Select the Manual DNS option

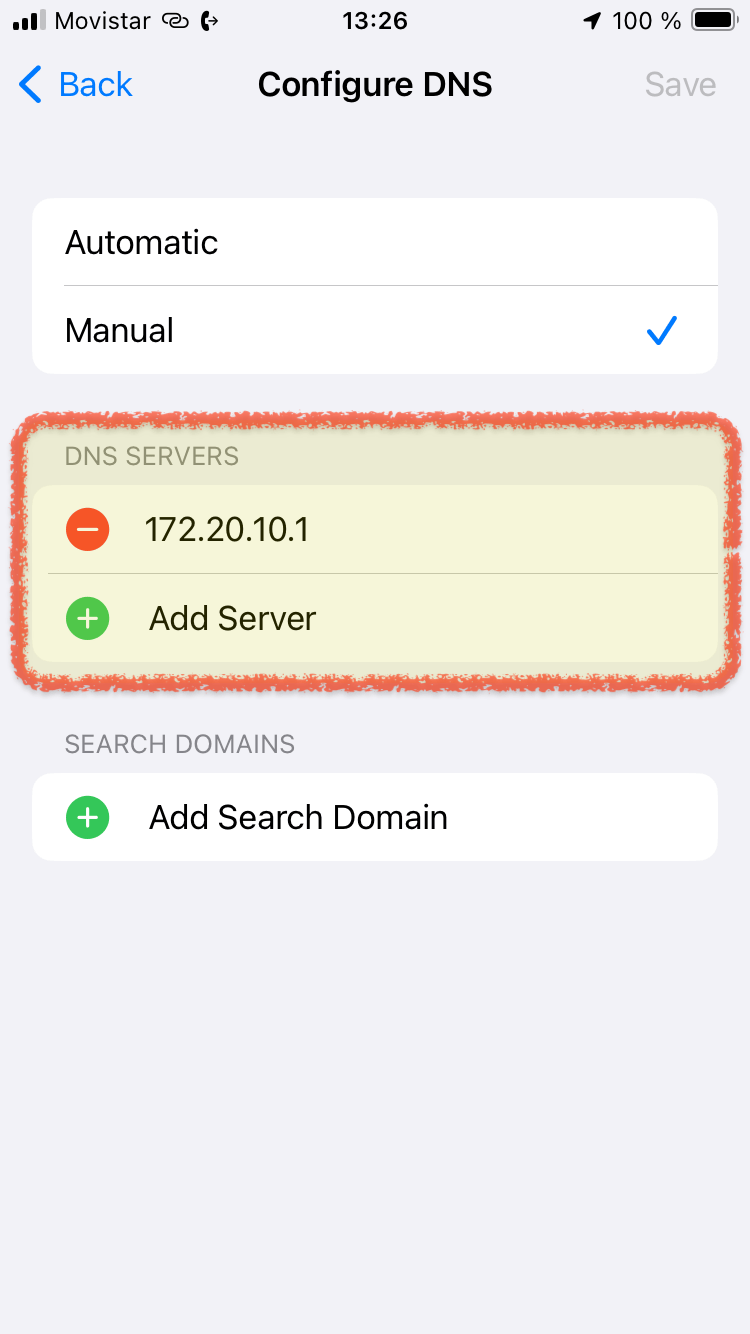(x=375, y=330)
